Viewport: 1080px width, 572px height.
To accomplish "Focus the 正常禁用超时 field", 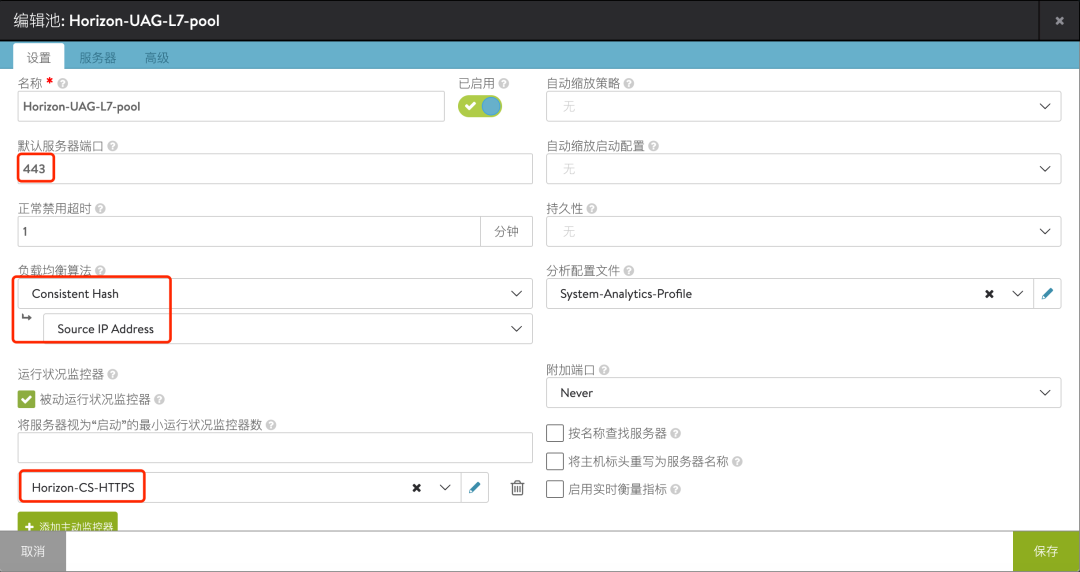I will pos(249,232).
